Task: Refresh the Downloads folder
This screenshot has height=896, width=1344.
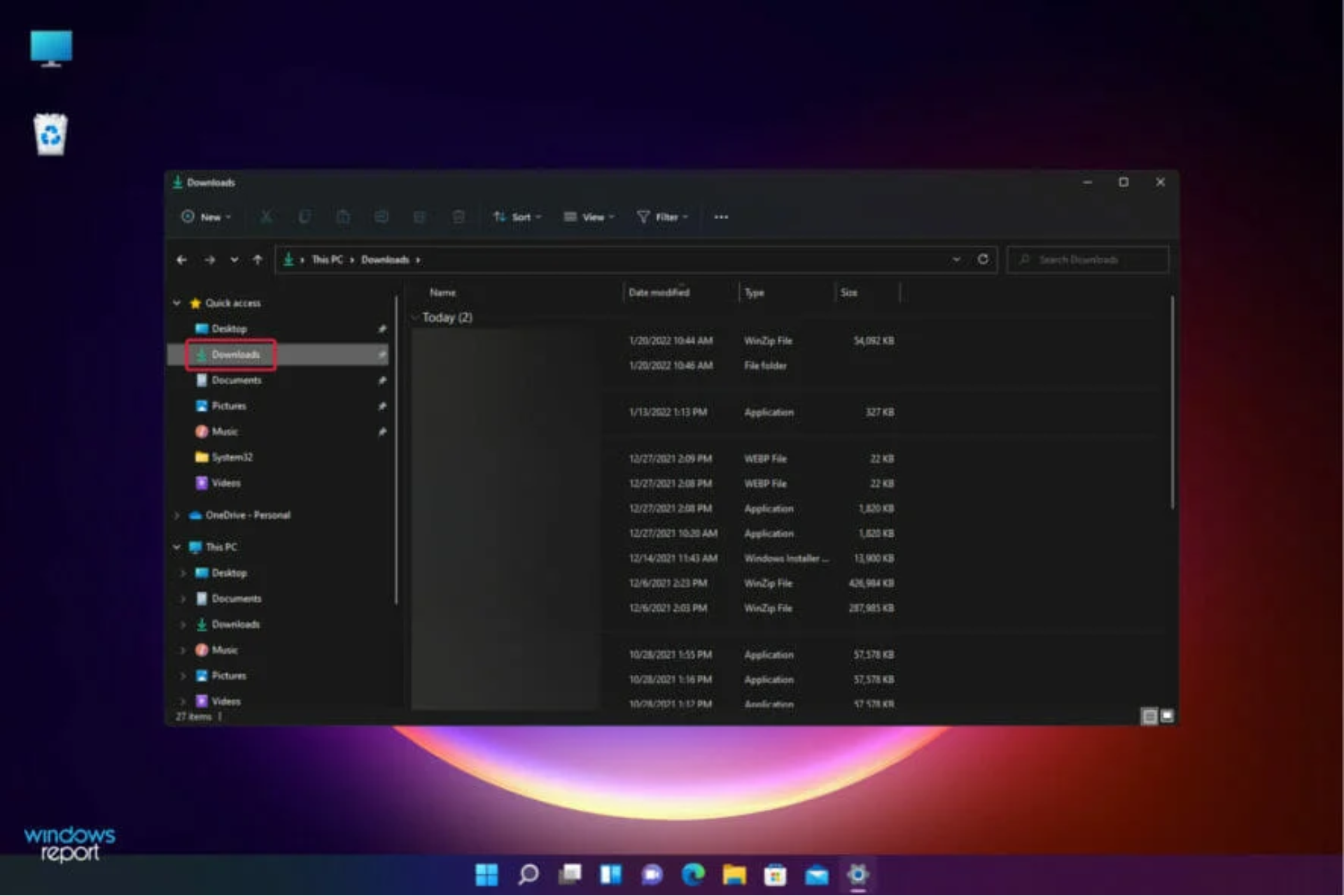Action: click(983, 260)
